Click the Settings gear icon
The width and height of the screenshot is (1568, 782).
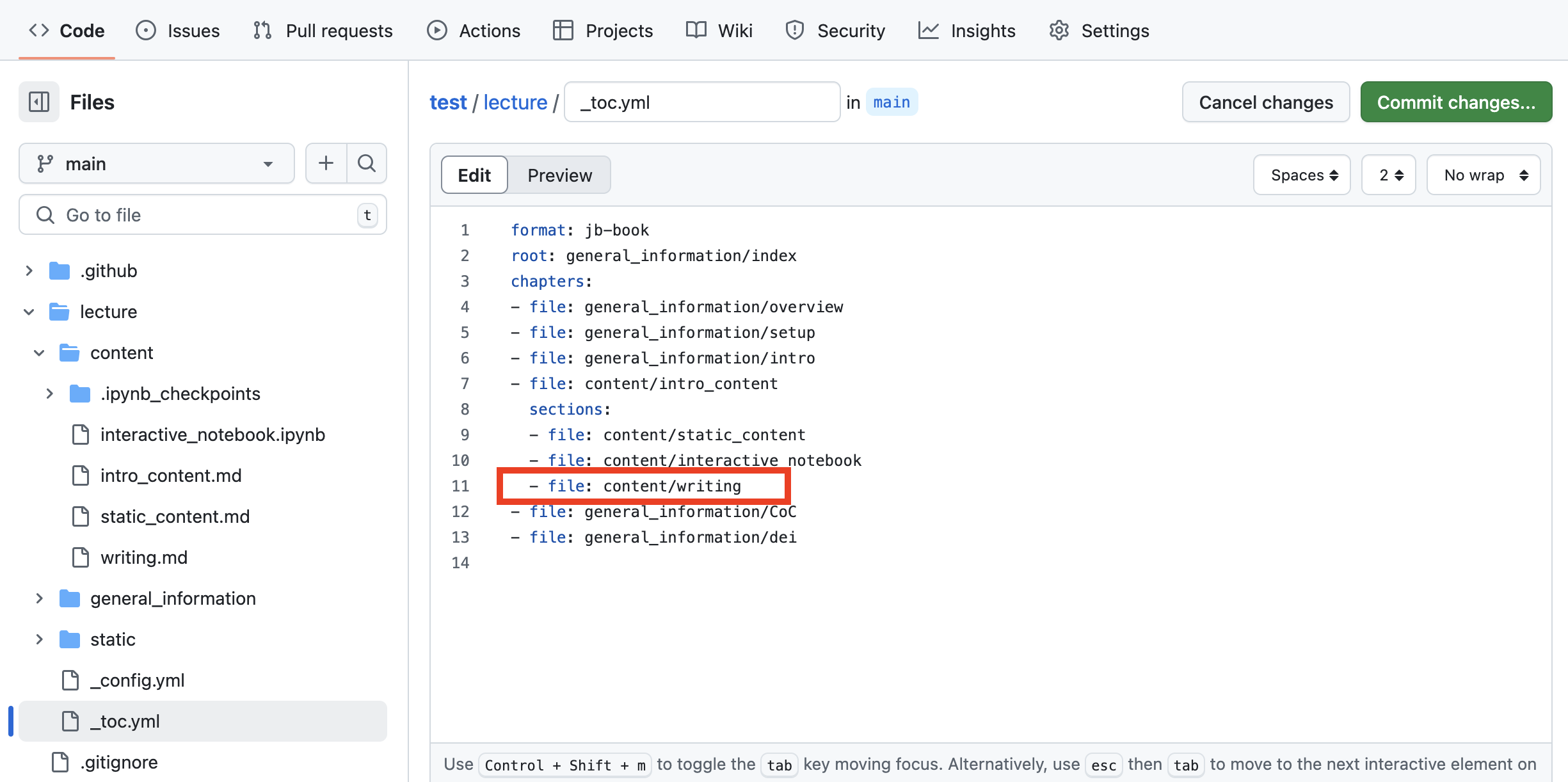pyautogui.click(x=1059, y=30)
